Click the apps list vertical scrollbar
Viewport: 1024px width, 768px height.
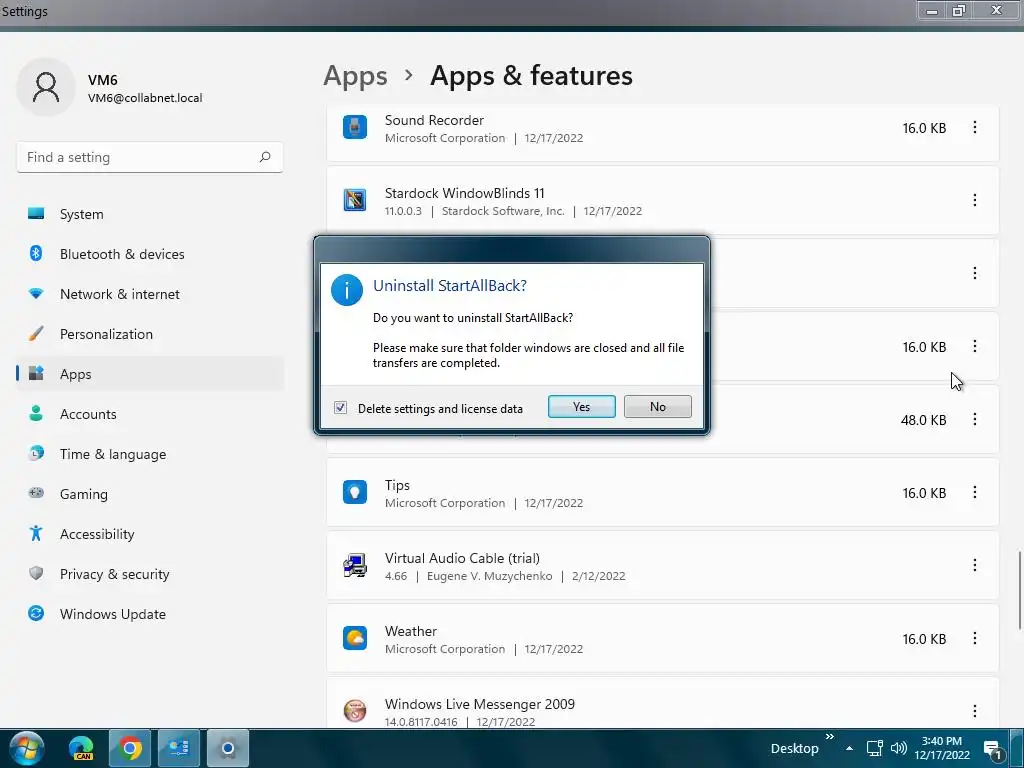tap(1019, 590)
